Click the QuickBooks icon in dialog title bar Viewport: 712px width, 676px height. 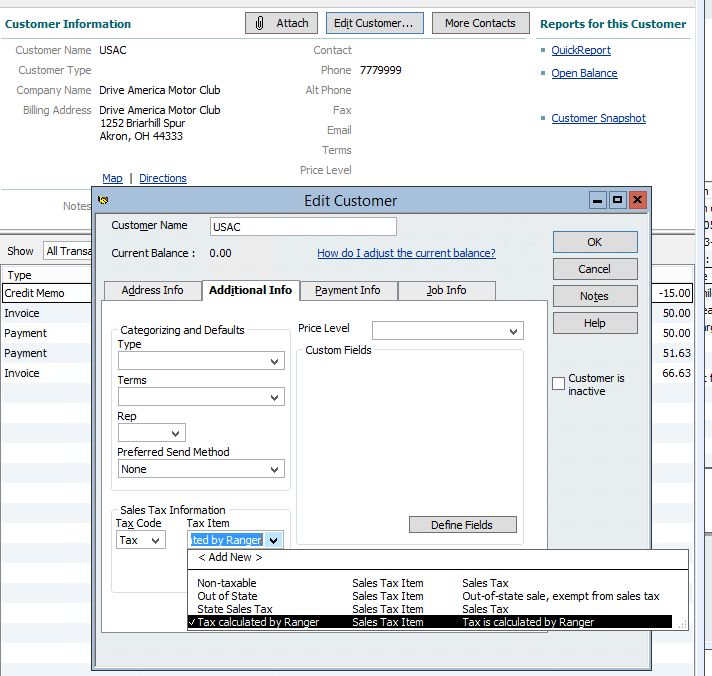pos(103,200)
